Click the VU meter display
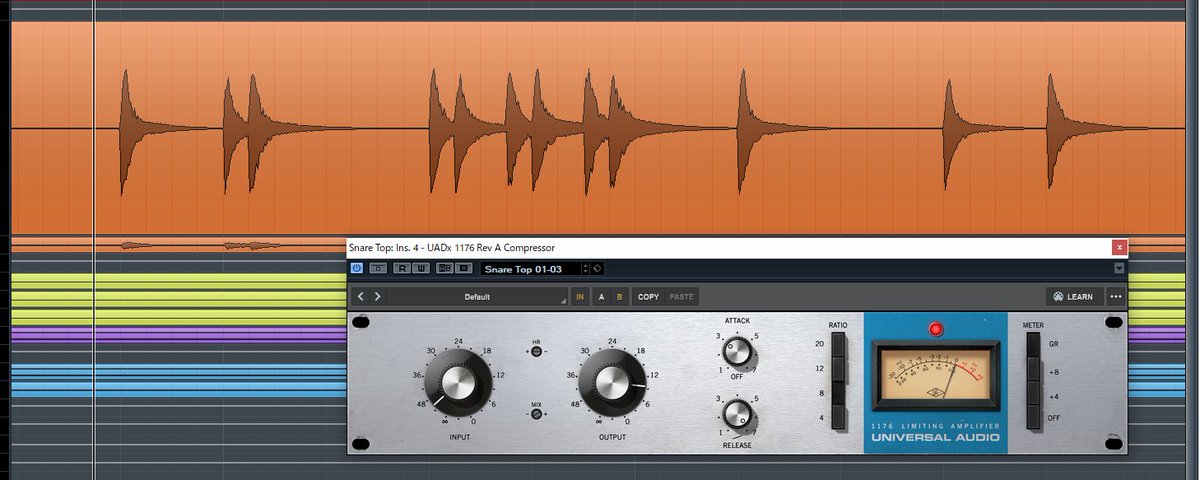1200x480 pixels. click(x=937, y=375)
